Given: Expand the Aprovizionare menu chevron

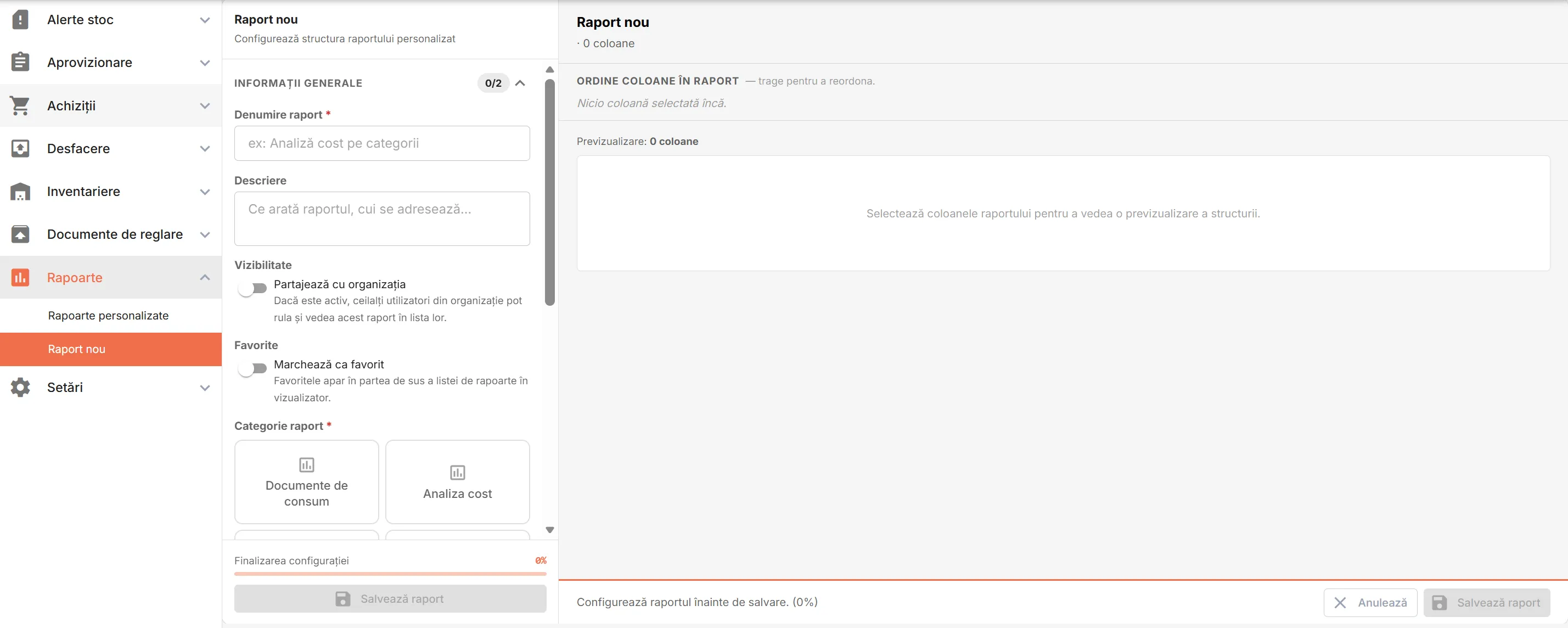Looking at the screenshot, I should coord(205,63).
